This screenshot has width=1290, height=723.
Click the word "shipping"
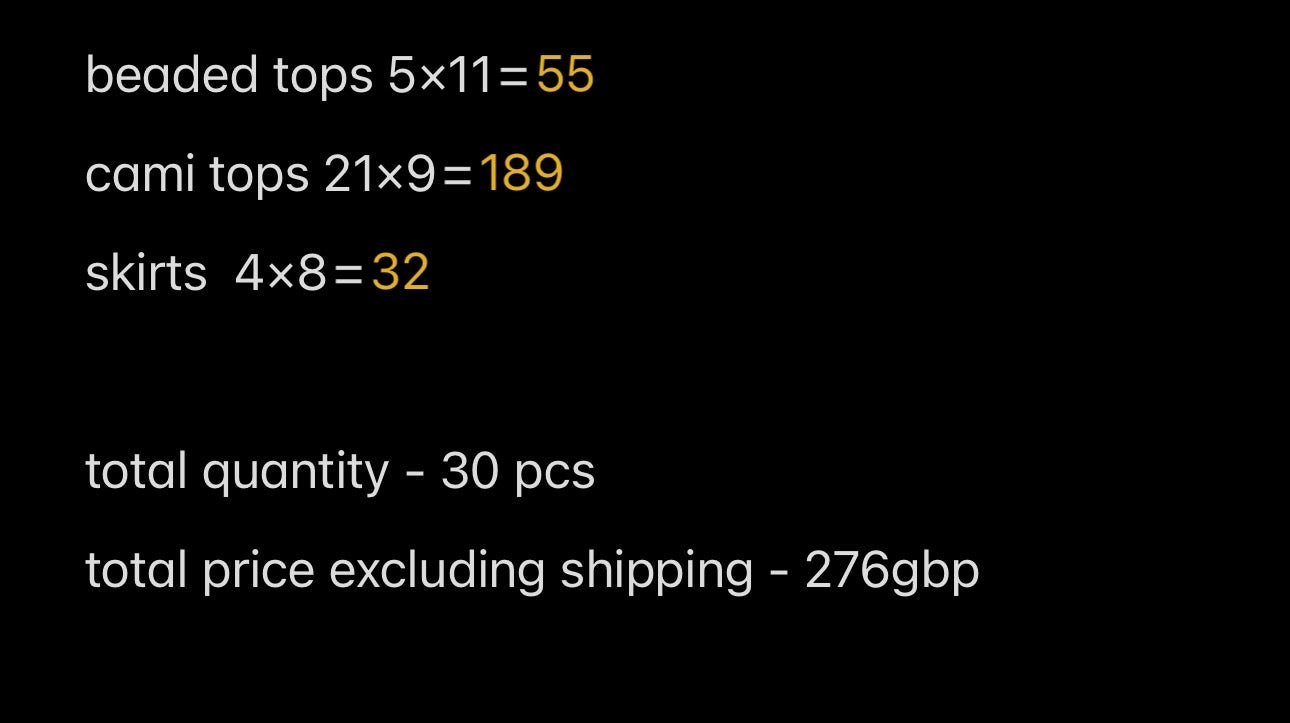pos(657,571)
